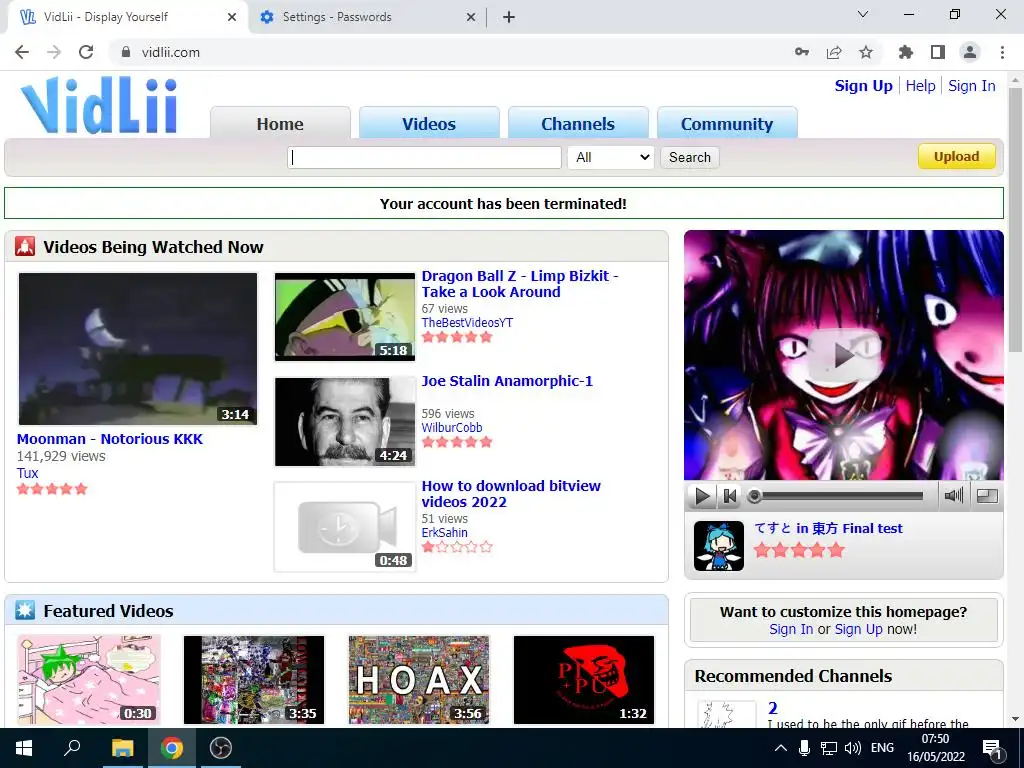Open the volume tray icon

[852, 748]
